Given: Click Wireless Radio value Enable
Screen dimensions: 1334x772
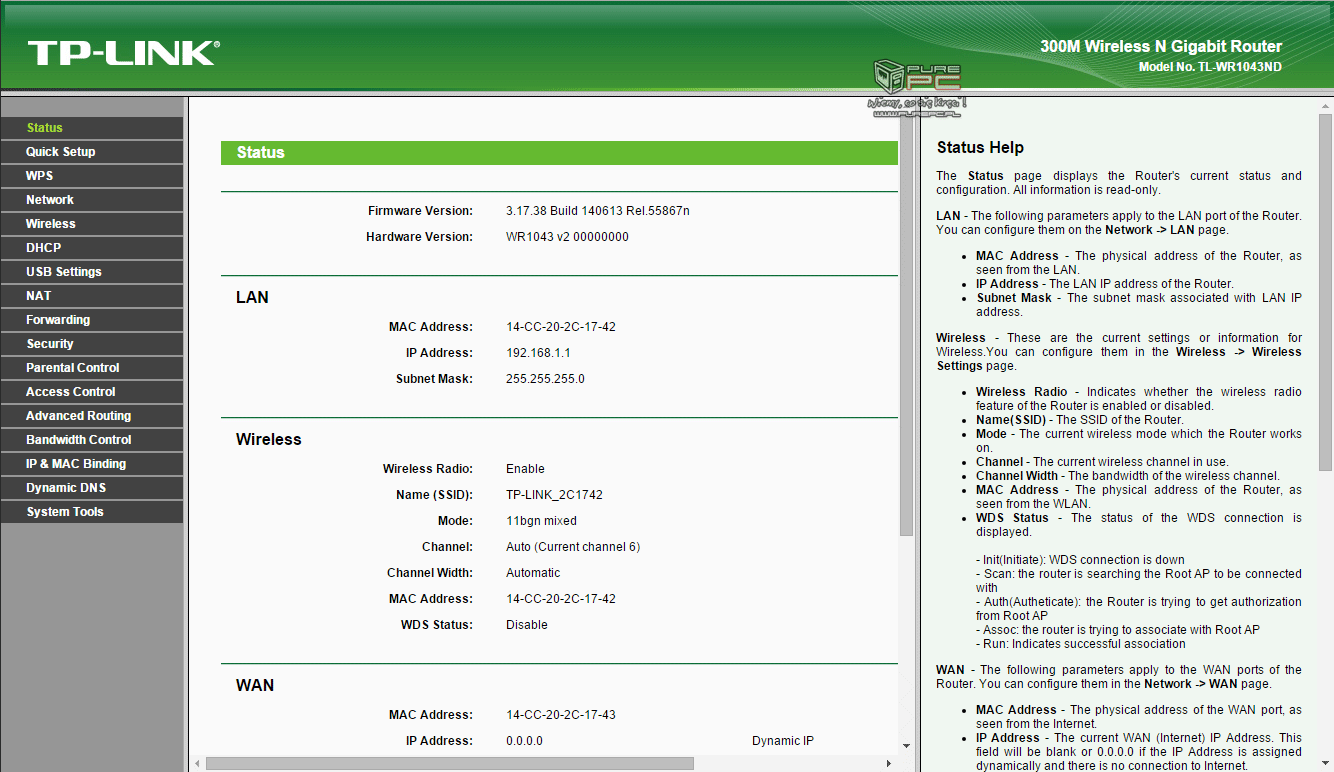Looking at the screenshot, I should (x=526, y=469).
